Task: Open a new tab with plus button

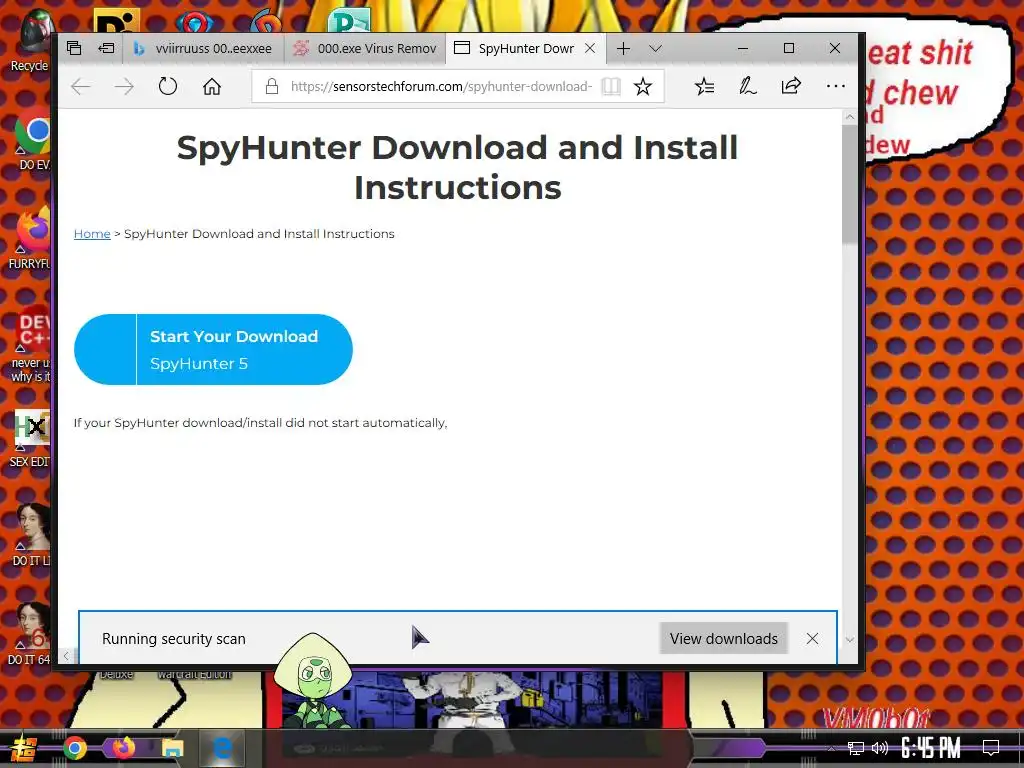Action: (623, 48)
